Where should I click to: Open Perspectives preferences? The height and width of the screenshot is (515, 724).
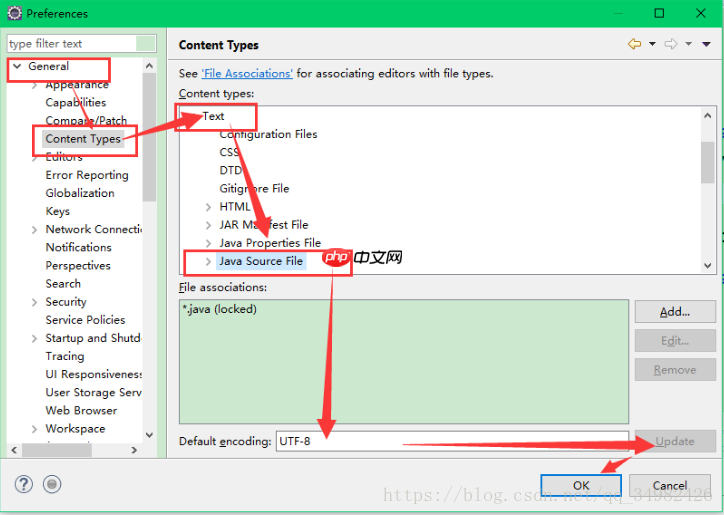coord(78,266)
